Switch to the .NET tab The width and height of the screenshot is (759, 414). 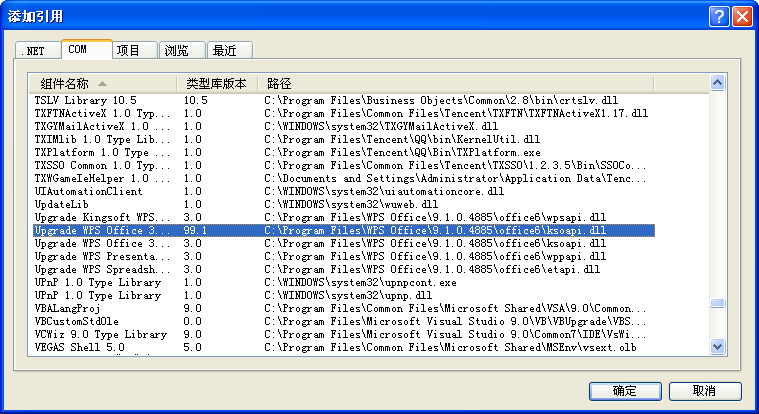[x=38, y=50]
